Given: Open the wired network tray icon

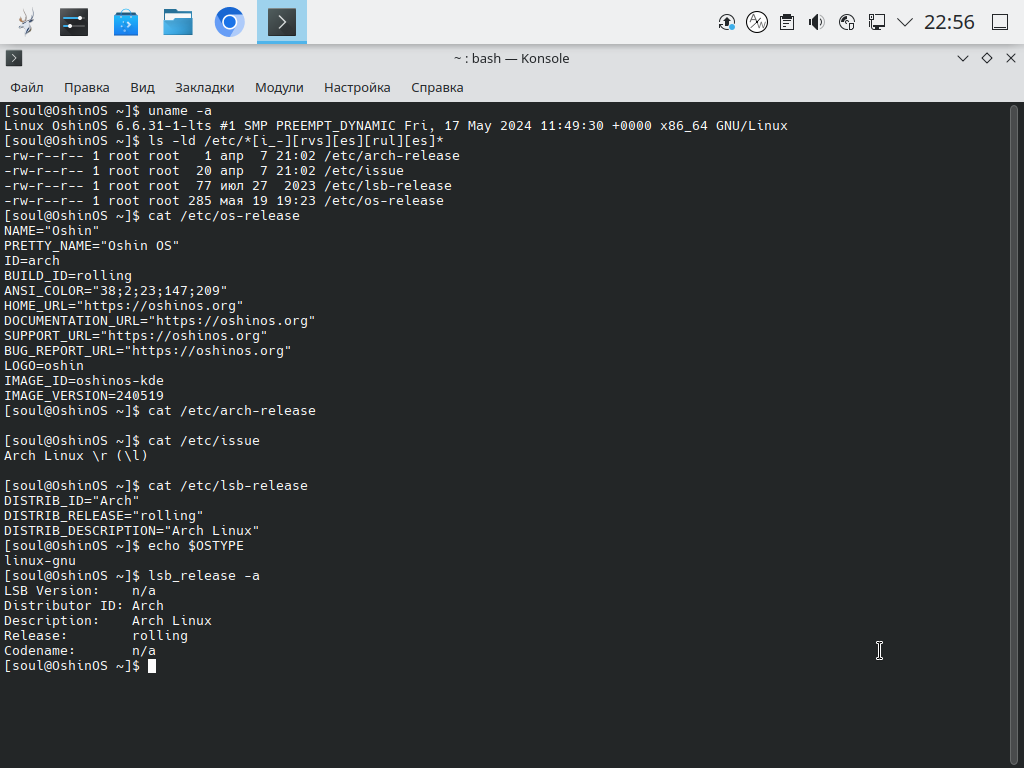Looking at the screenshot, I should pyautogui.click(x=876, y=22).
